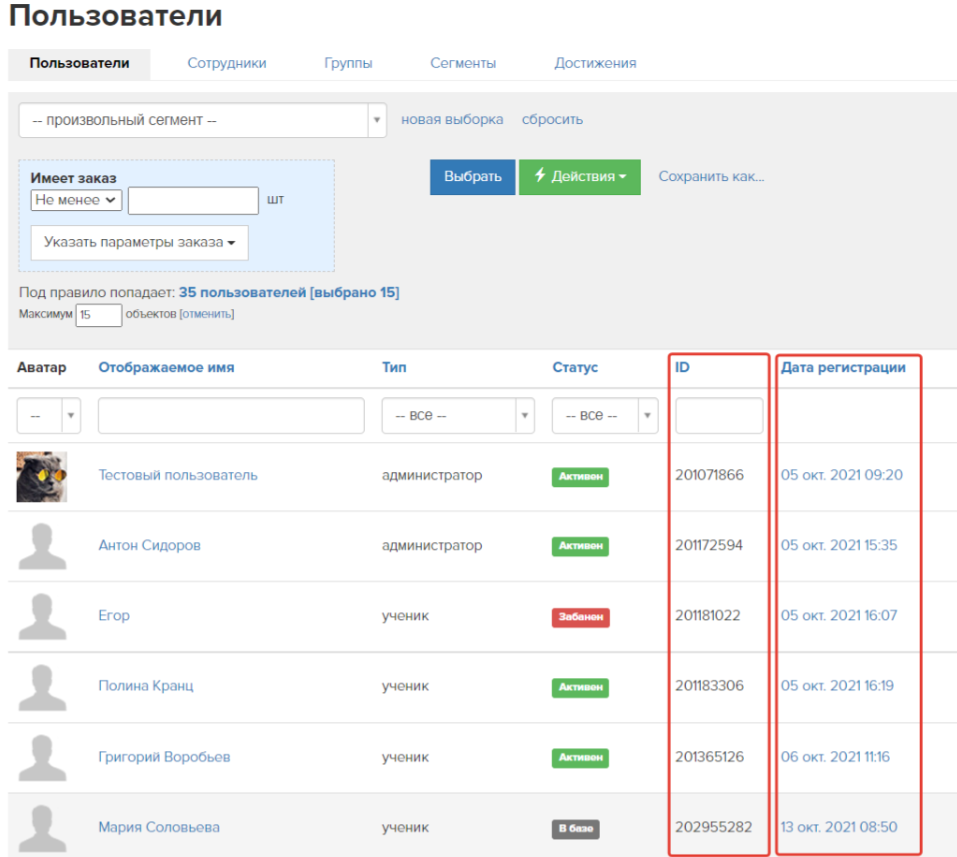Click the Забанен status badge for Егор

coord(580,617)
